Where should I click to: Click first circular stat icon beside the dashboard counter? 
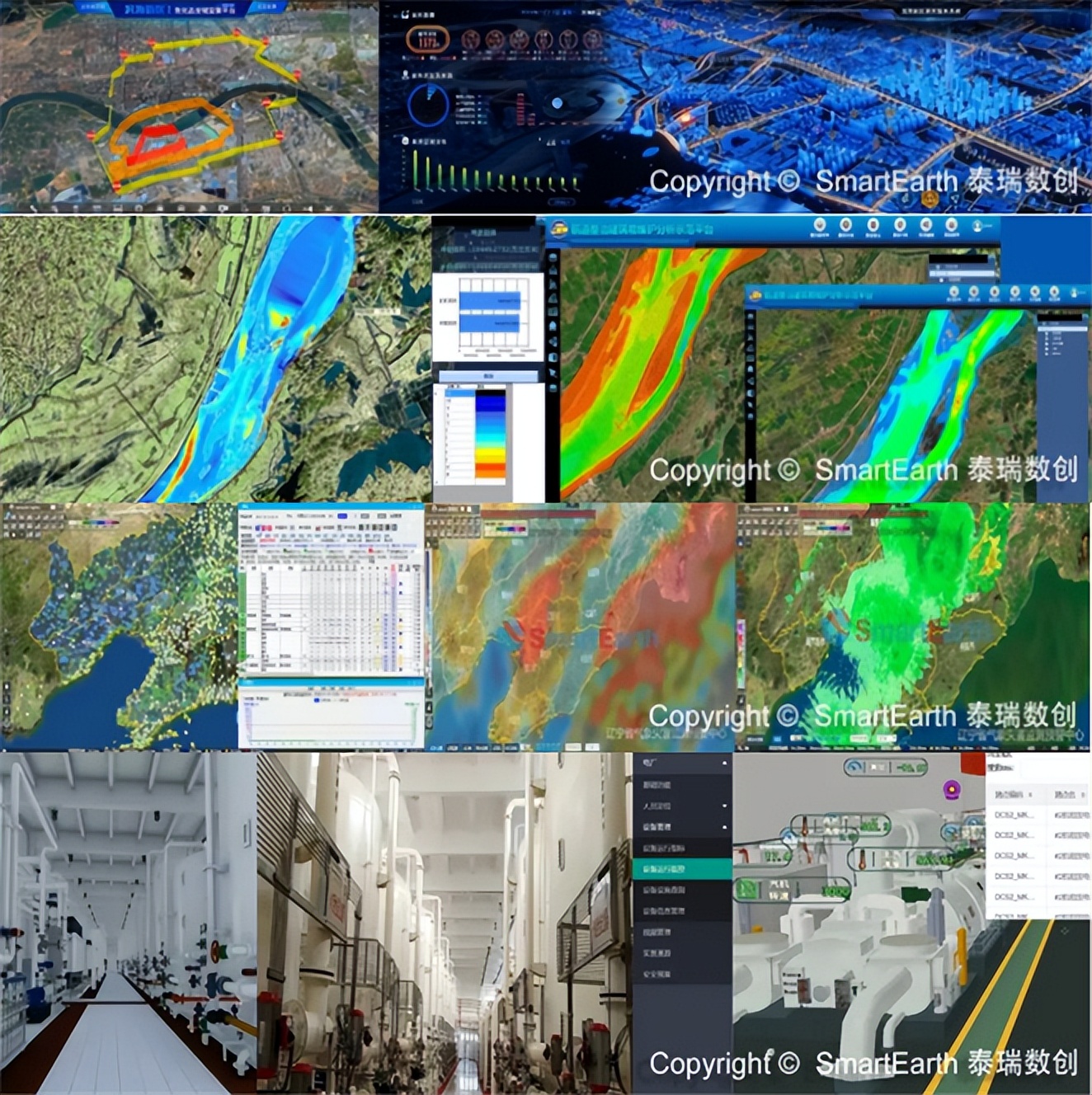pos(470,40)
